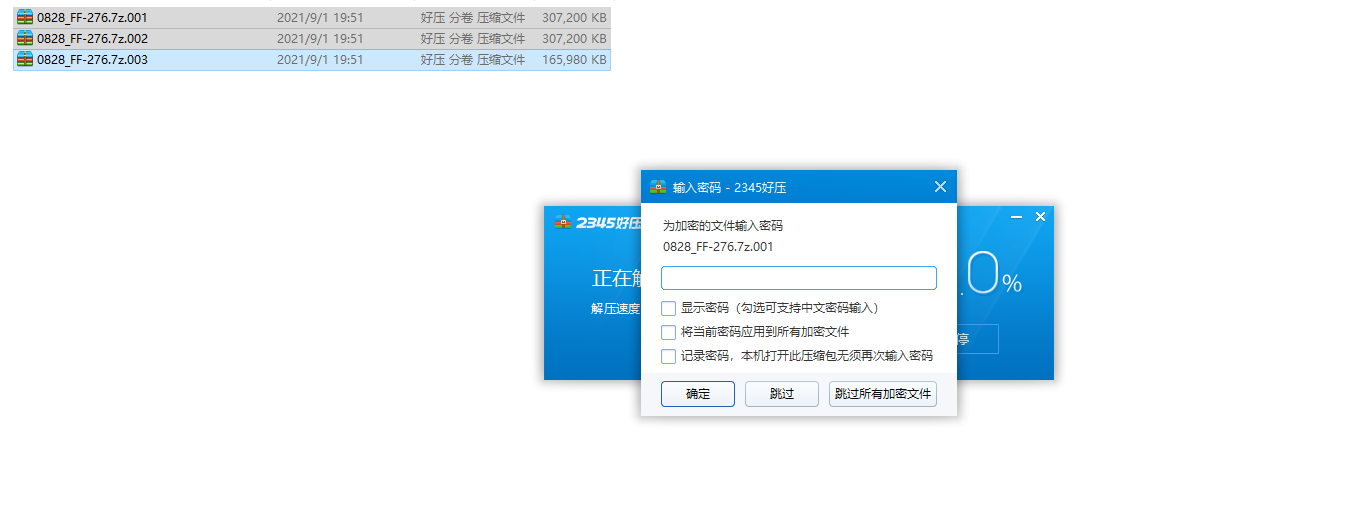1345x518 pixels.
Task: Check 将当前密码应用到所有加密文件 option
Action: pyautogui.click(x=669, y=332)
